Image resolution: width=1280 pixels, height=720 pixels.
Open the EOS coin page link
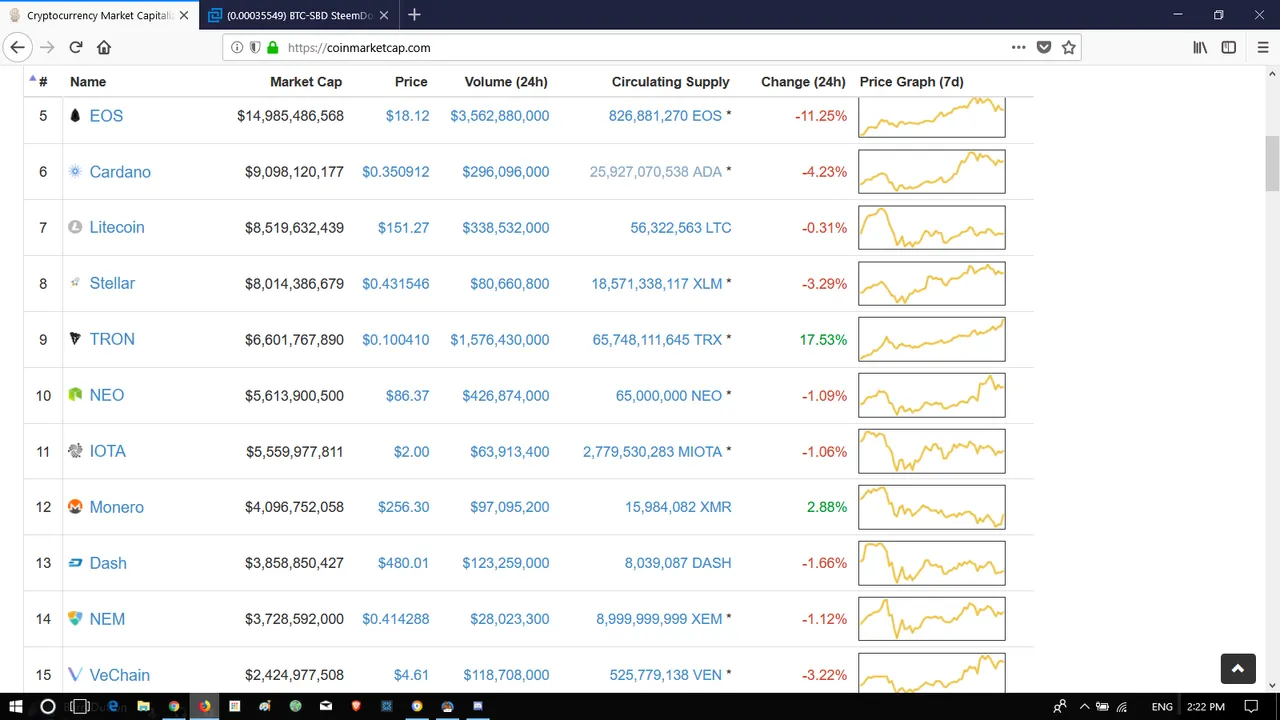(106, 116)
